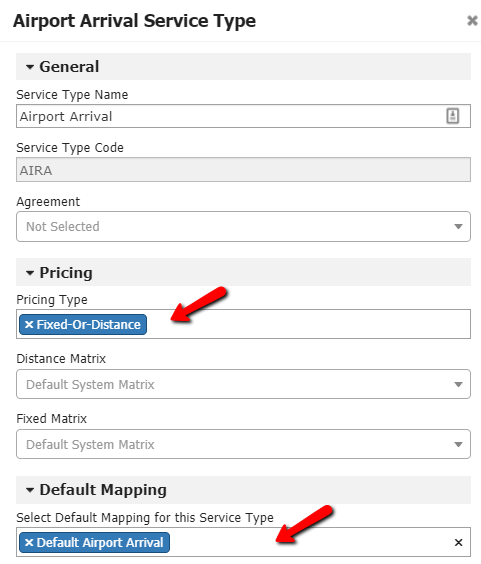This screenshot has height=564, width=481.
Task: Collapse the General section triangle
Action: click(x=30, y=67)
